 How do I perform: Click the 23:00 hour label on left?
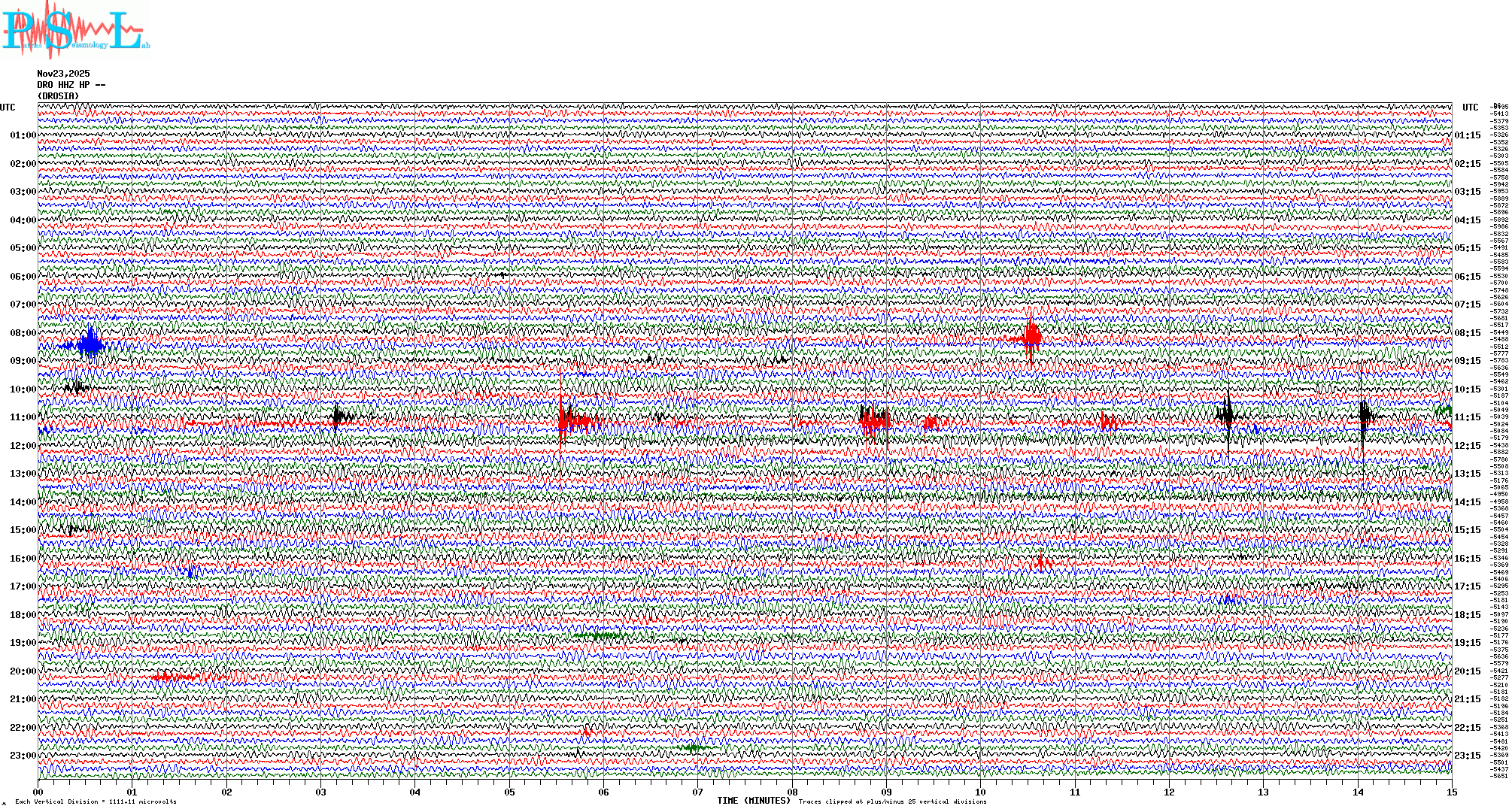23,756
